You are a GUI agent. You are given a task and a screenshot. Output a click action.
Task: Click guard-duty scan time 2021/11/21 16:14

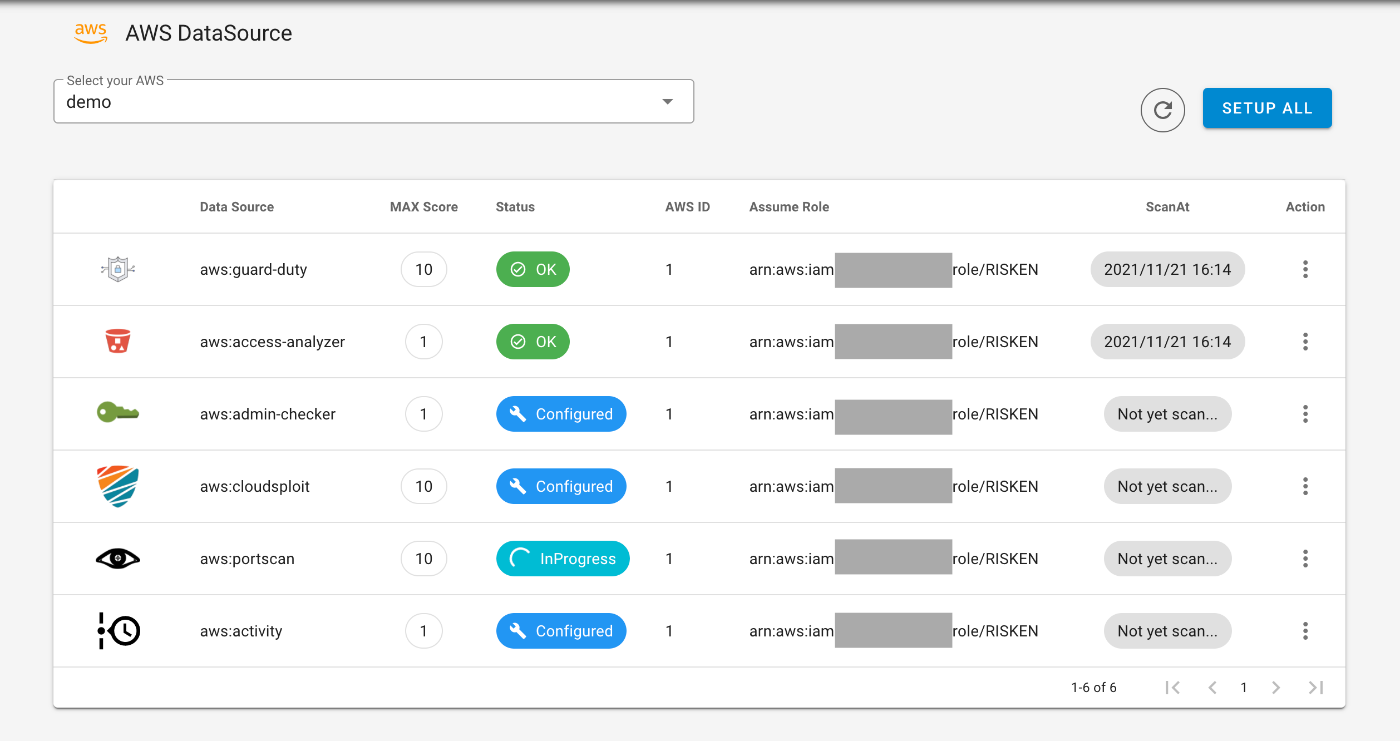[1168, 269]
